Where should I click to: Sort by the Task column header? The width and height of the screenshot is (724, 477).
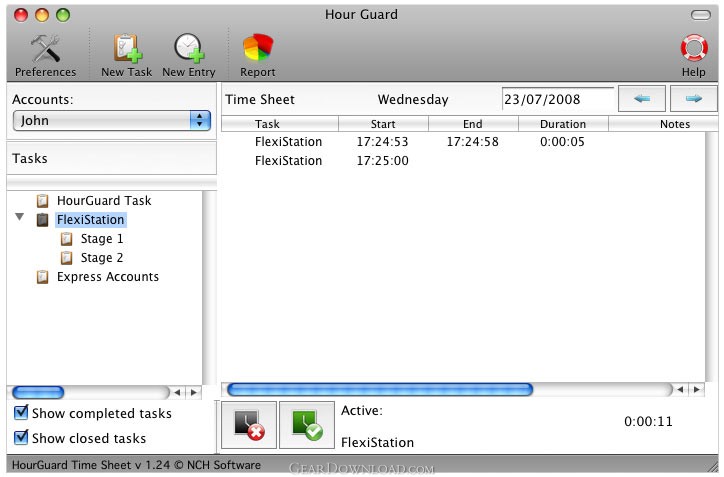pyautogui.click(x=280, y=124)
